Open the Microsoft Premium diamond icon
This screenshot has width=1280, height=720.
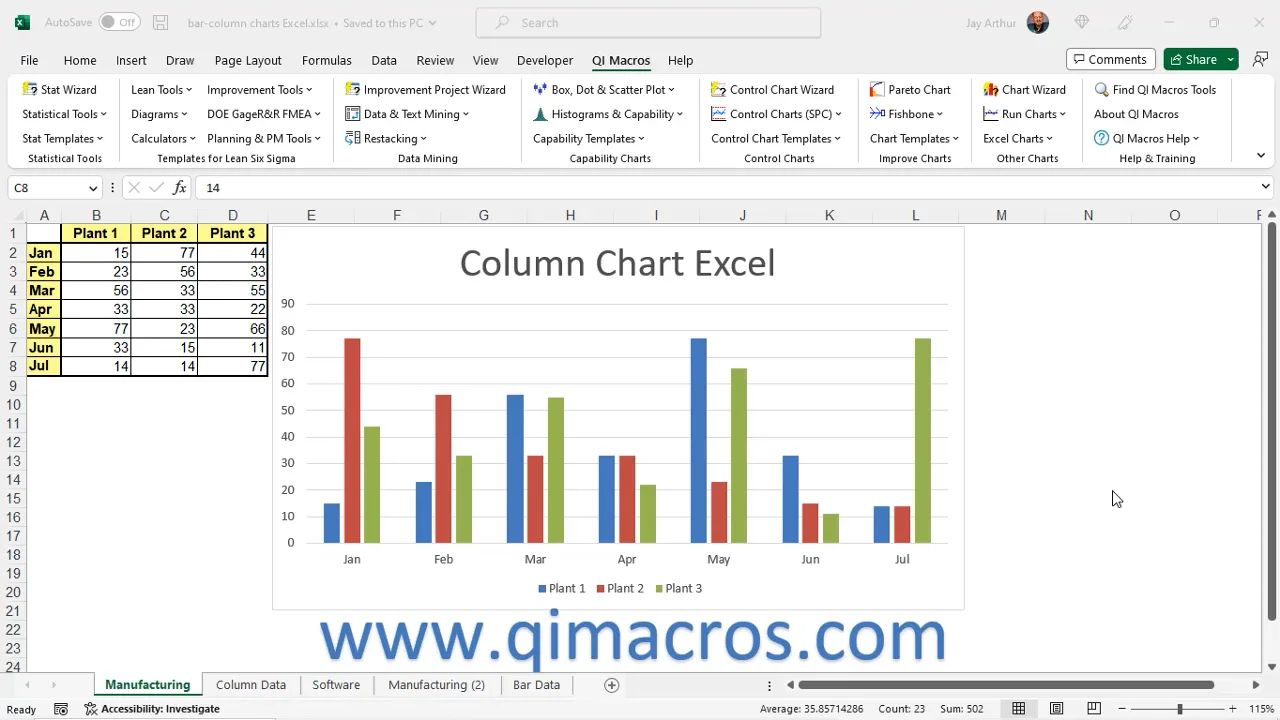pyautogui.click(x=1081, y=22)
